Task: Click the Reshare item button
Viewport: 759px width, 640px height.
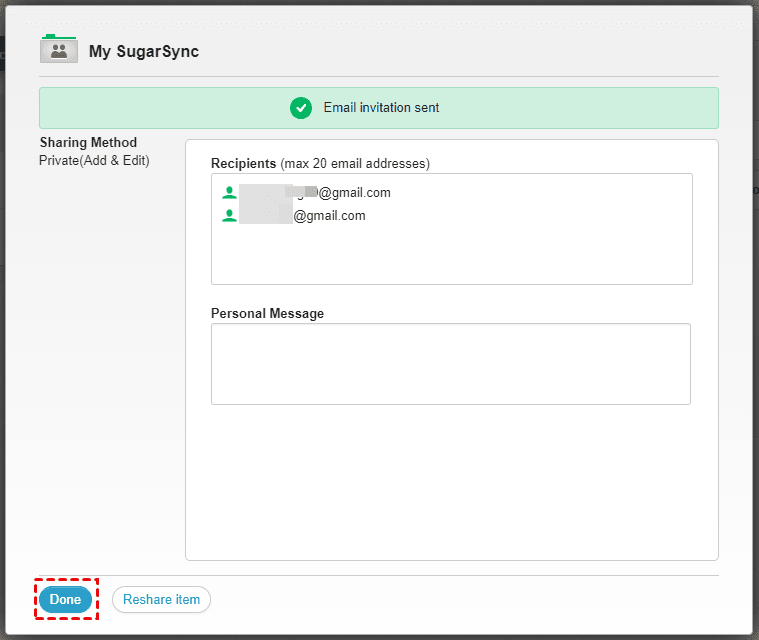Action: coord(161,599)
